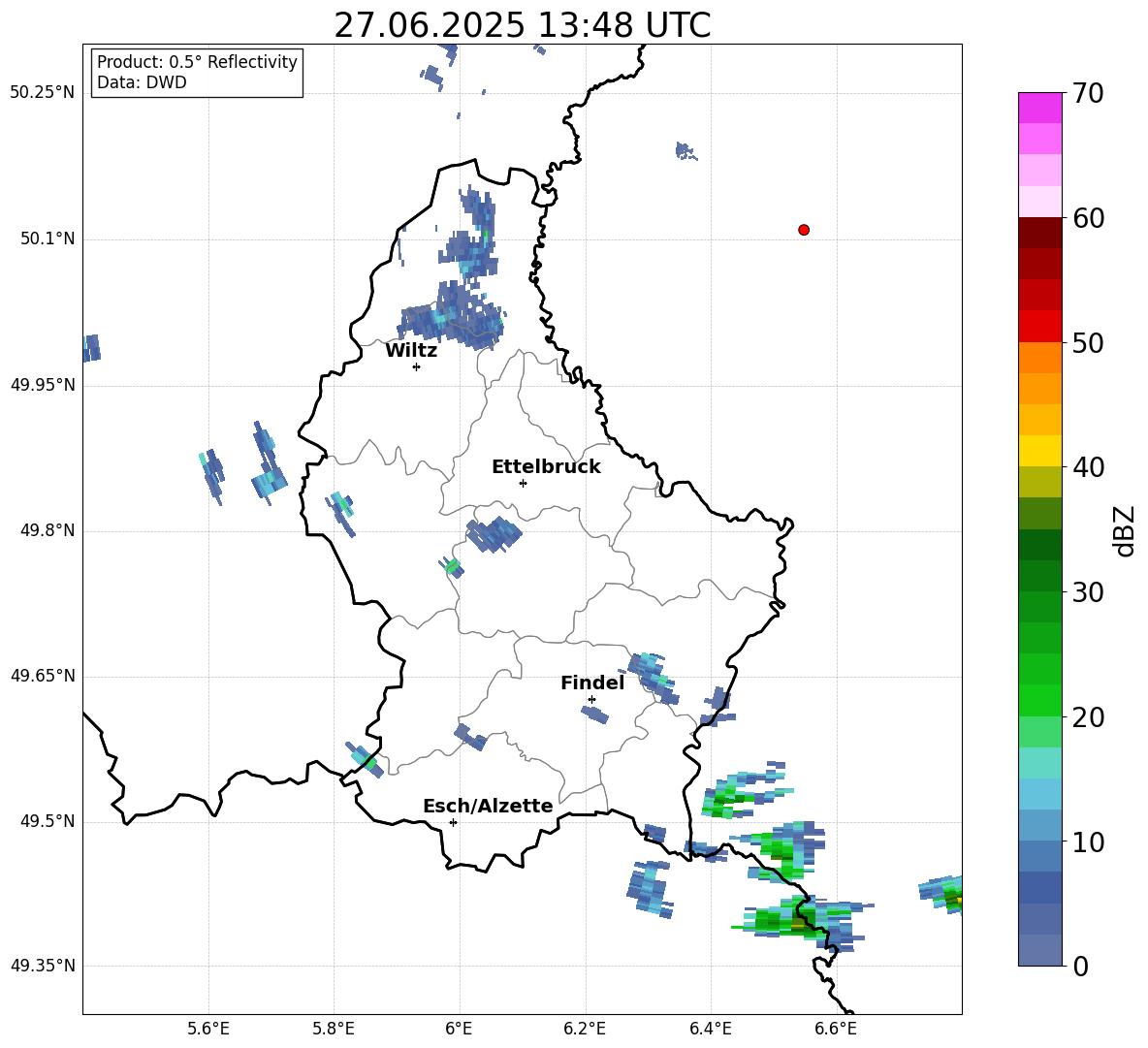Click the dBZ colorbar axis label

coord(1126,530)
